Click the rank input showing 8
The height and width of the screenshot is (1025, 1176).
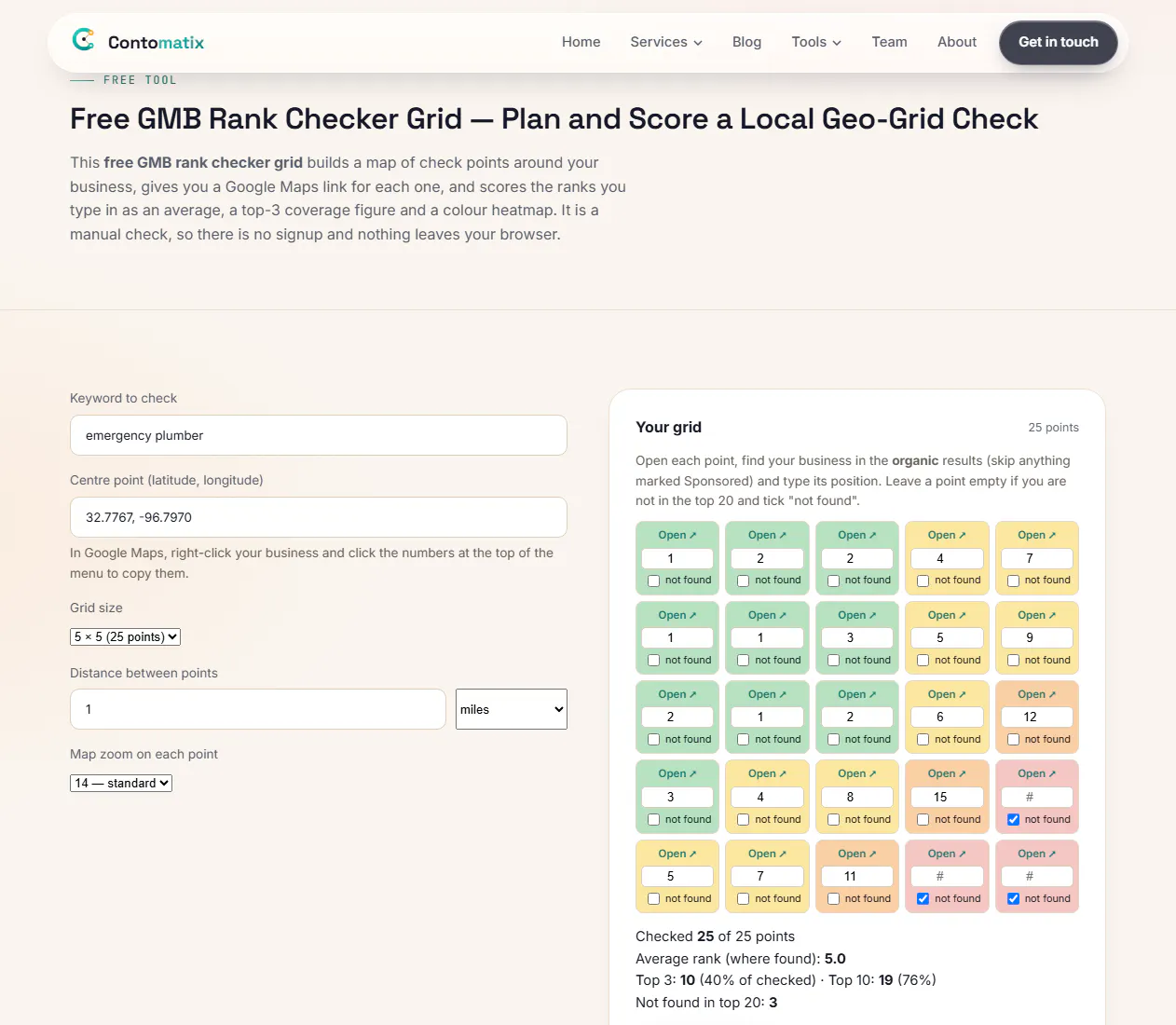[x=857, y=797]
